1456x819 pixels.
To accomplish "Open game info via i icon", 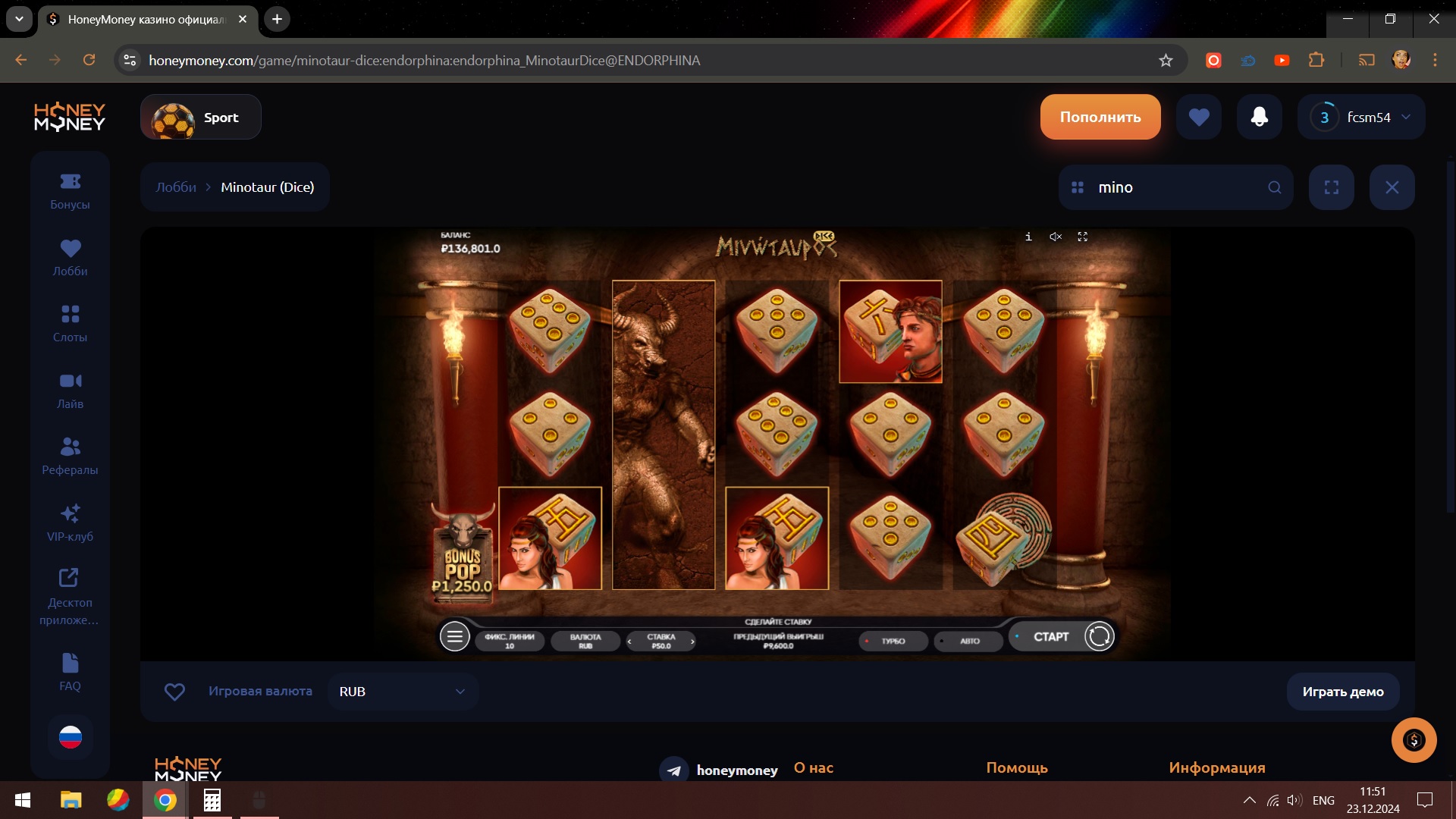I will tap(1028, 237).
